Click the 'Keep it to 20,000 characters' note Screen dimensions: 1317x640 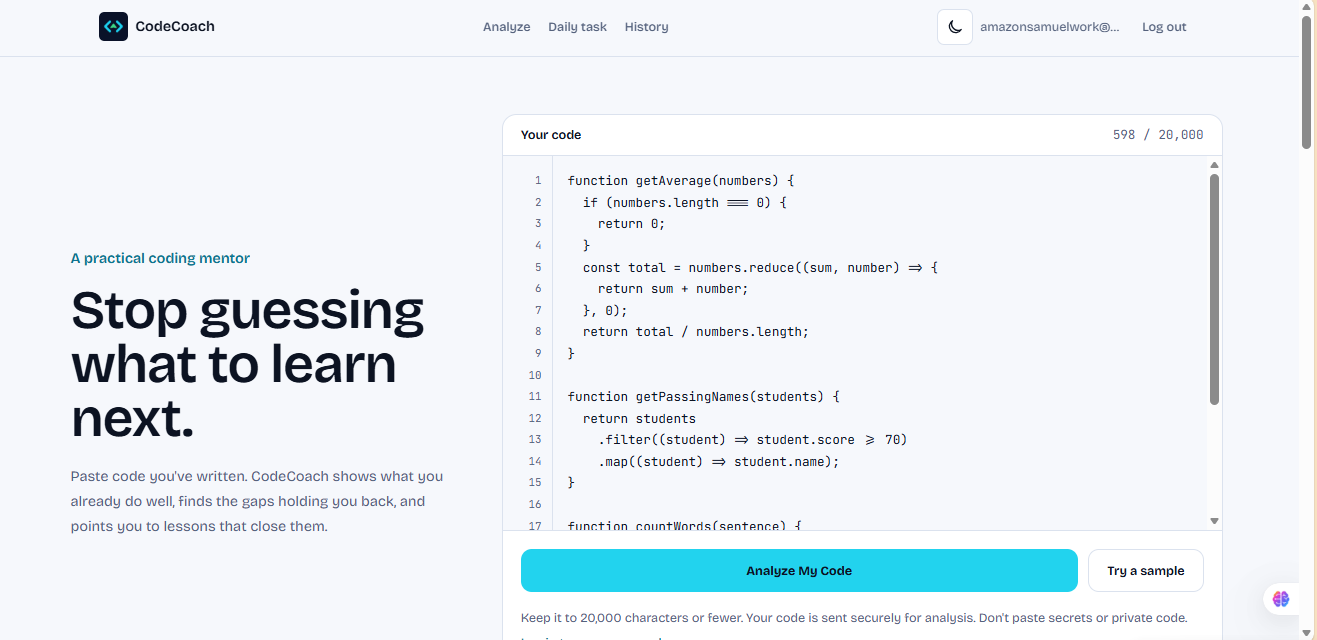tap(854, 618)
